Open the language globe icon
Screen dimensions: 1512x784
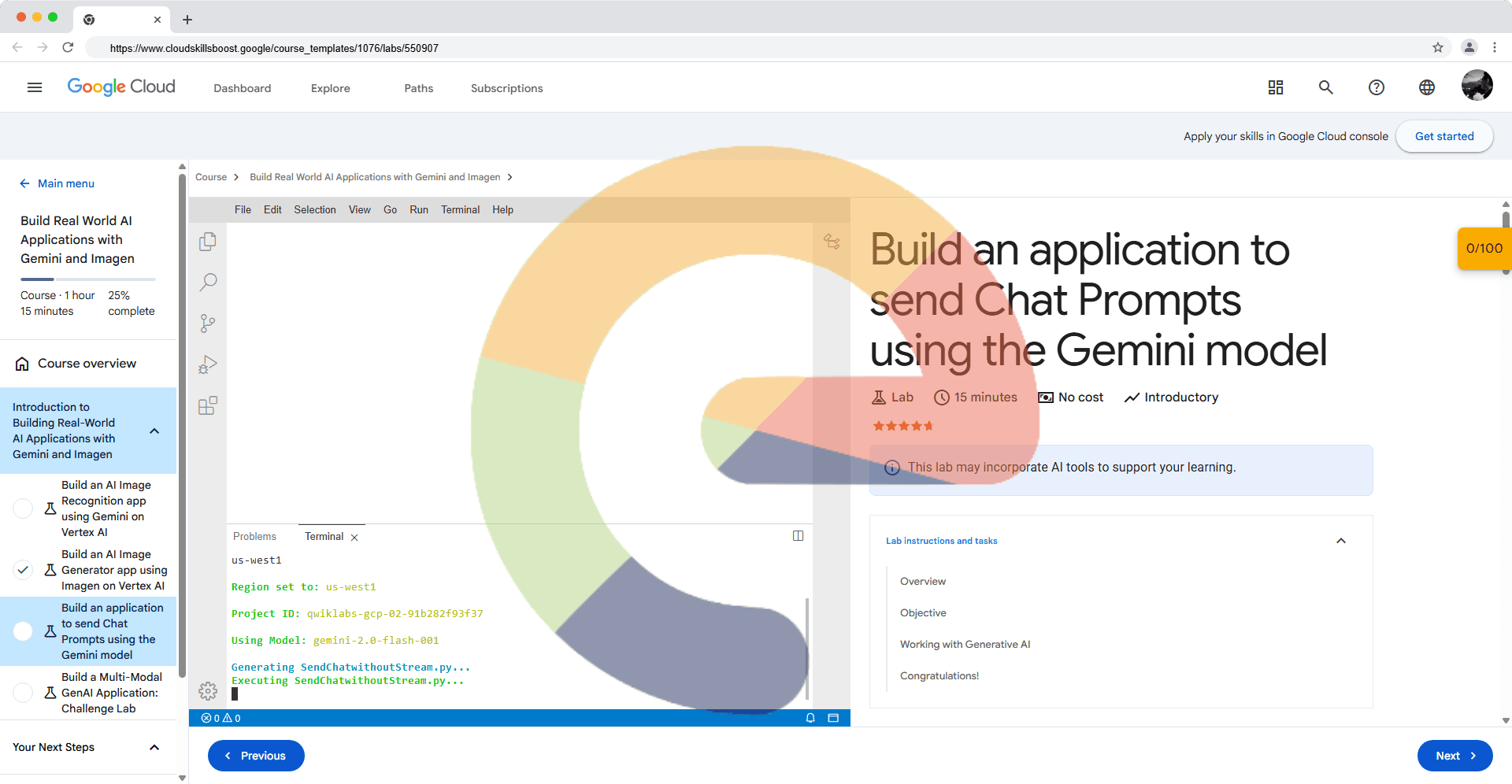pos(1426,87)
